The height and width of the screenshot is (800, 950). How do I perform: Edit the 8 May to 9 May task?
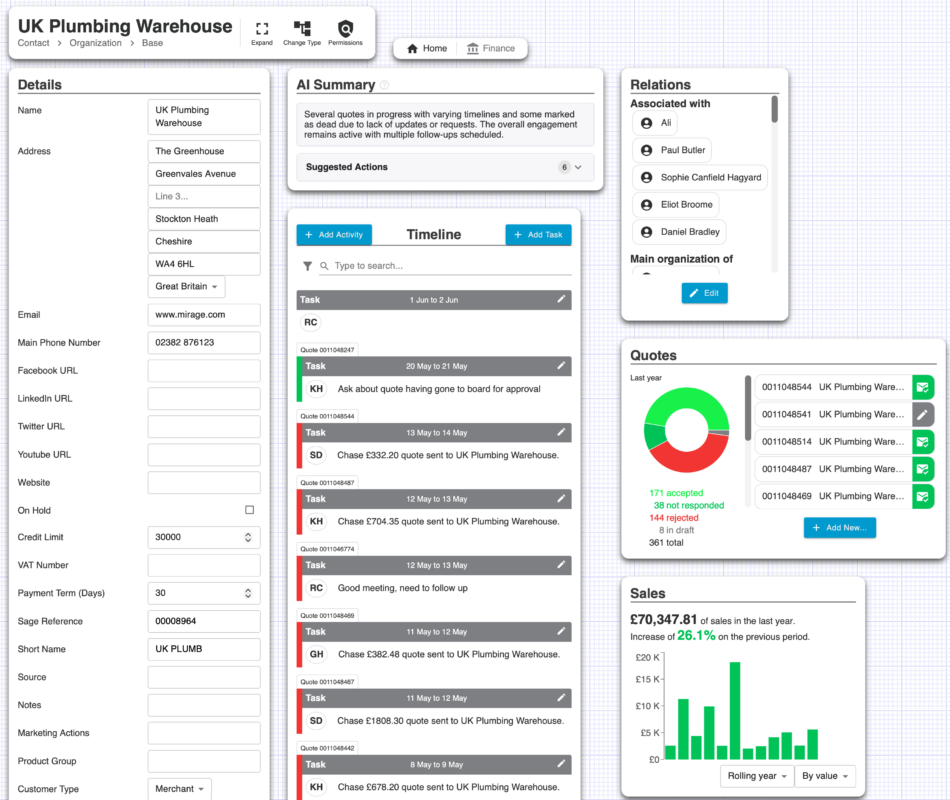[561, 764]
